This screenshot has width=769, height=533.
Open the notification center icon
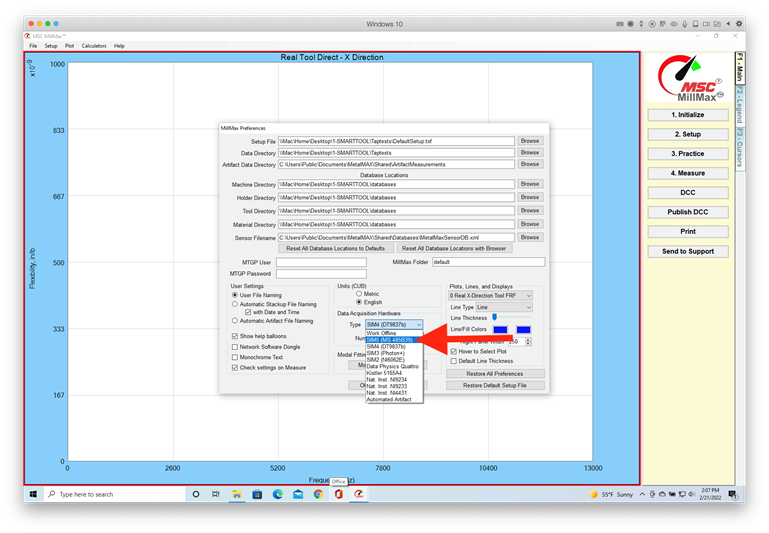click(733, 494)
